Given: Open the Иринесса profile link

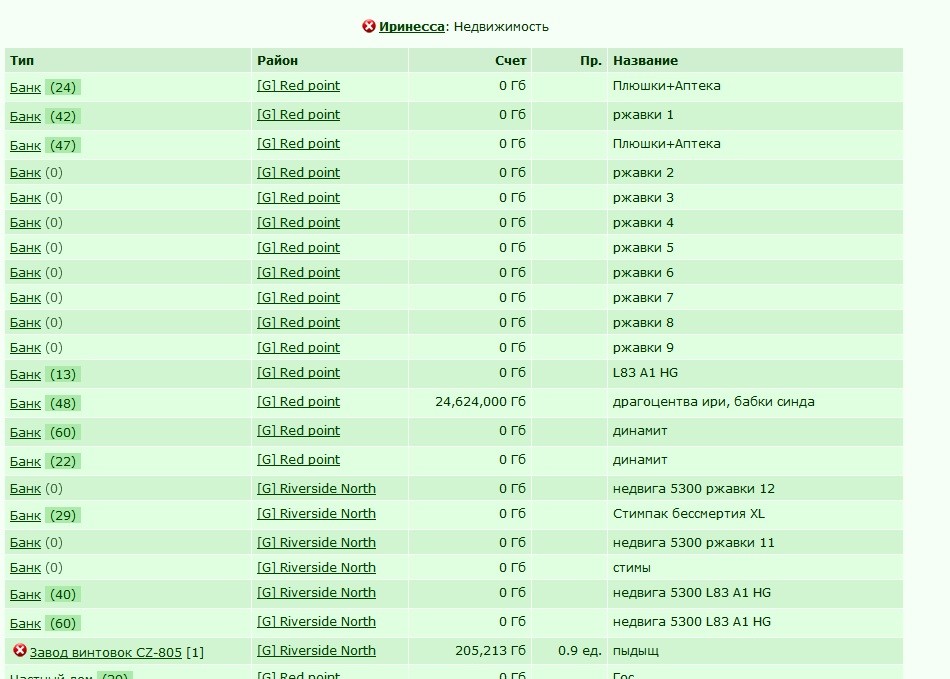Looking at the screenshot, I should pos(411,27).
